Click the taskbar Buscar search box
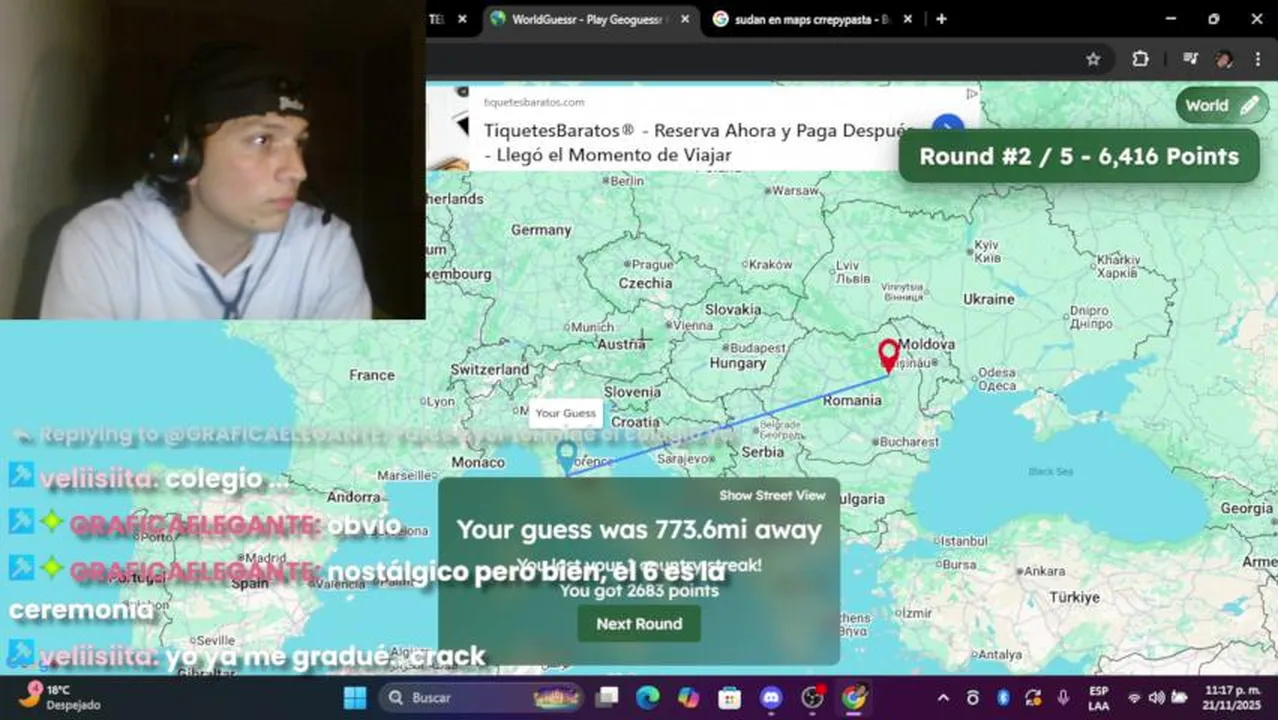Image resolution: width=1278 pixels, height=720 pixels. (482, 698)
